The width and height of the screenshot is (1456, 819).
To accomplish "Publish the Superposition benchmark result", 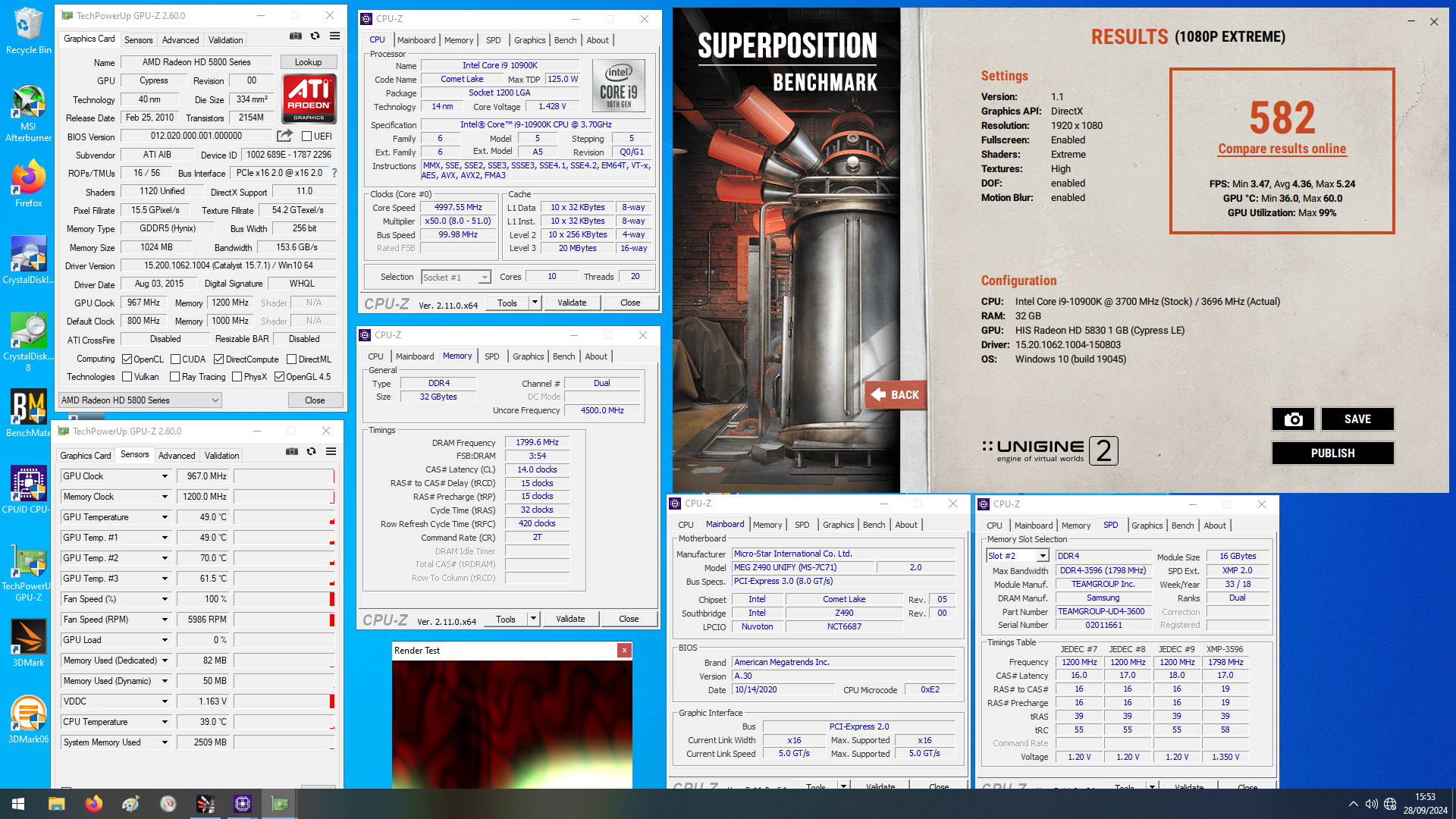I will click(1332, 453).
